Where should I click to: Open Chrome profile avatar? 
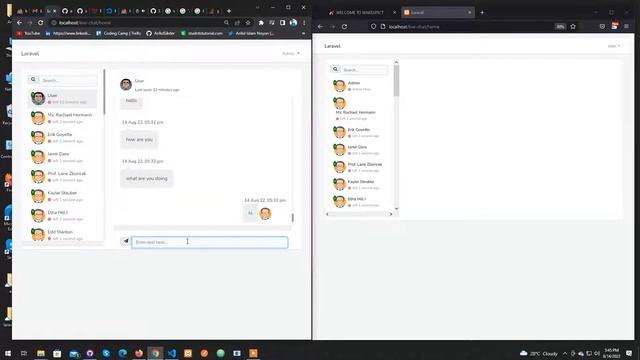pos(293,23)
